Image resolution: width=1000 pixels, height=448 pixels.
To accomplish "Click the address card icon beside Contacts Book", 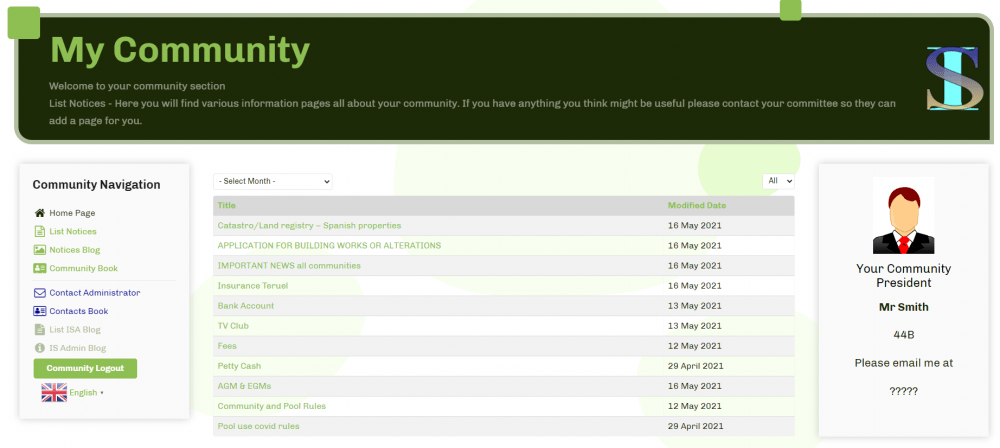I will pyautogui.click(x=40, y=311).
